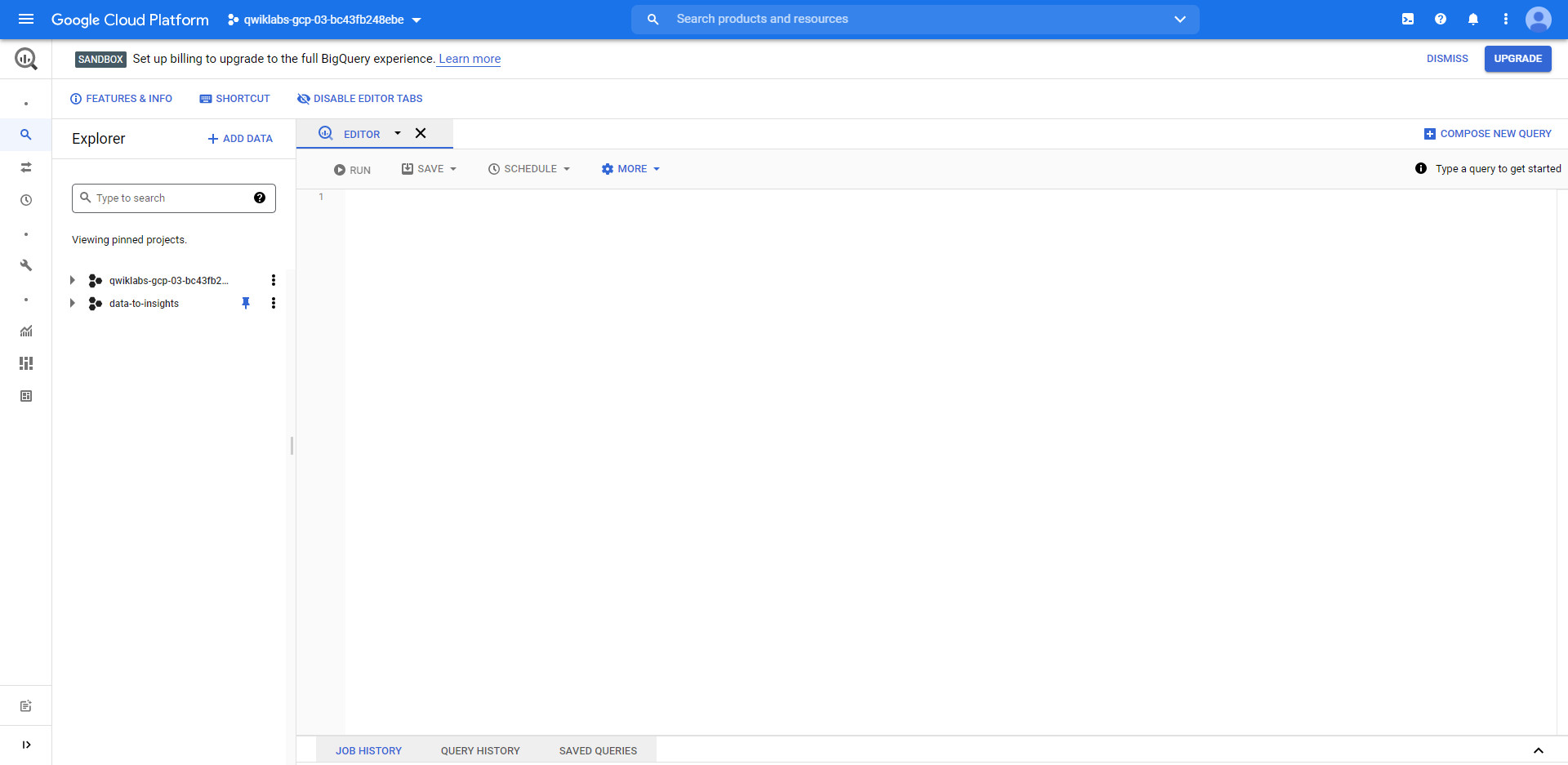Click the UPGRADE button
Image resolution: width=1568 pixels, height=765 pixels.
pyautogui.click(x=1517, y=58)
